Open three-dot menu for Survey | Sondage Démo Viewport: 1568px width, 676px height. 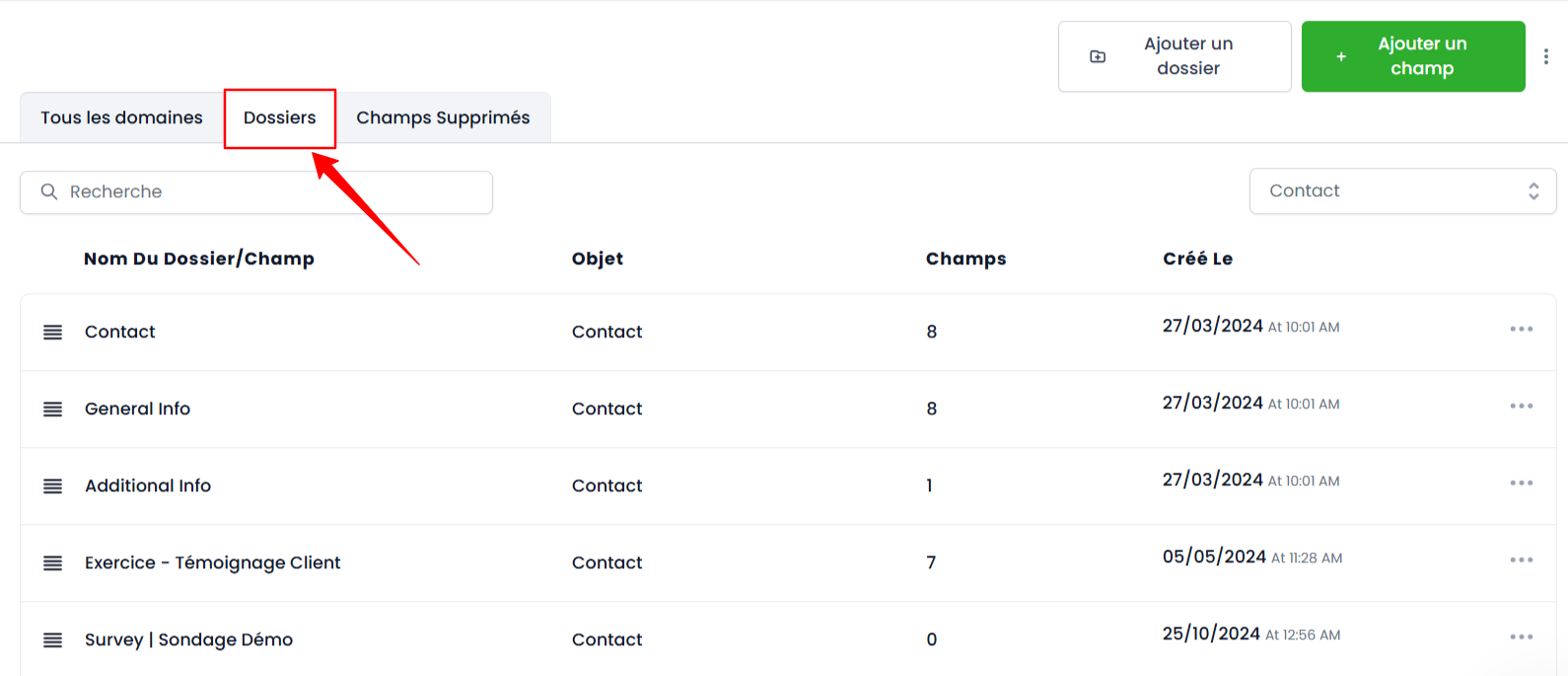[x=1522, y=637]
